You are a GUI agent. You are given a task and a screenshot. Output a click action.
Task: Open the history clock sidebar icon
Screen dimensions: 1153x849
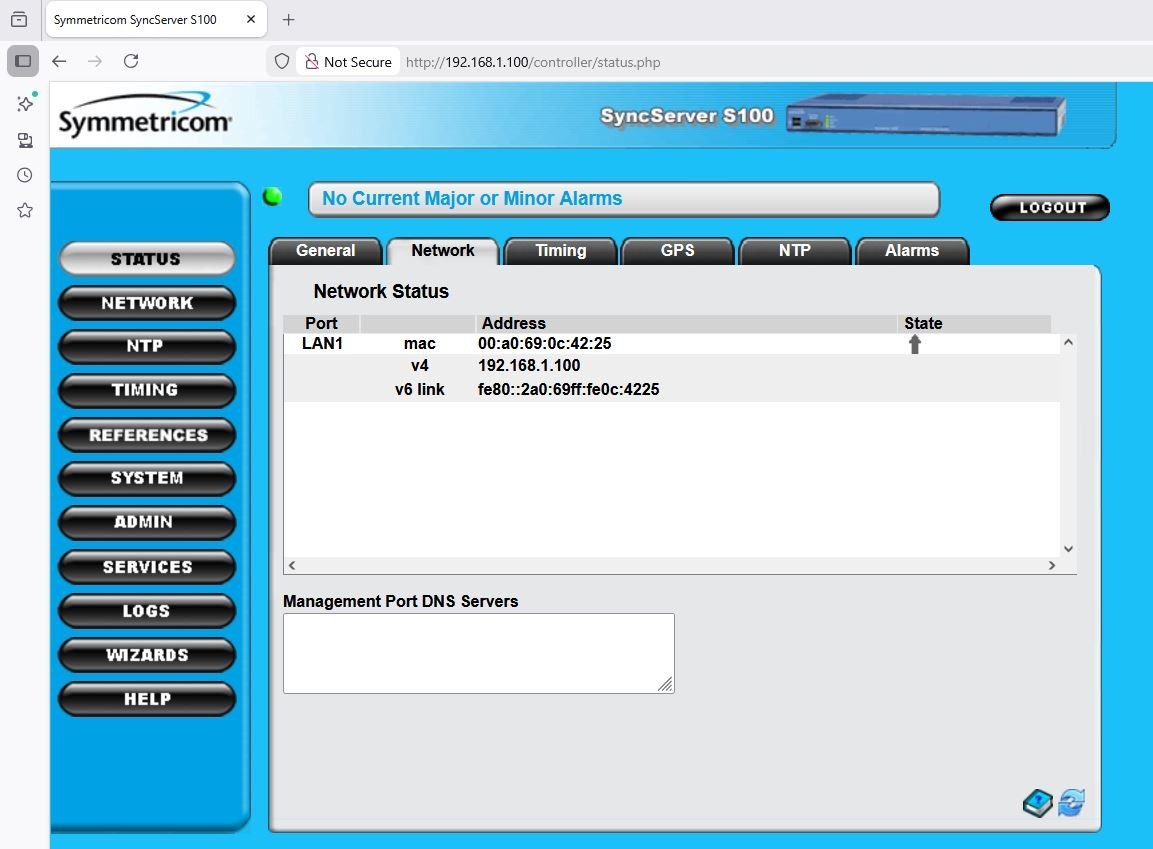(x=25, y=175)
